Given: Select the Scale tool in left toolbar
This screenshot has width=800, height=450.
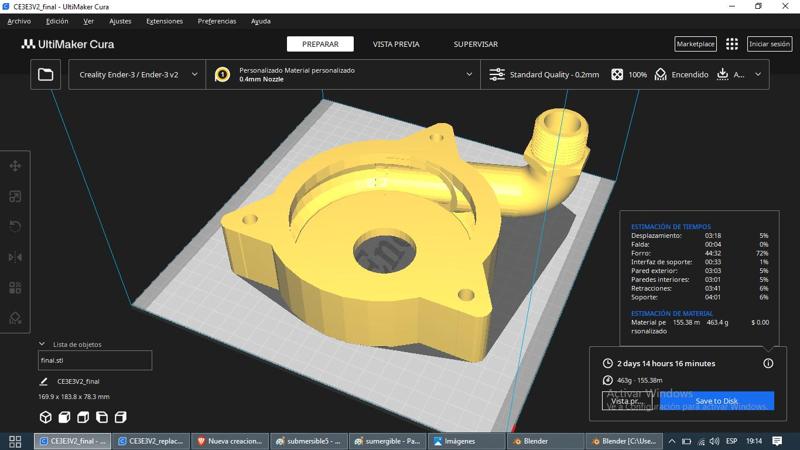Looking at the screenshot, I should coord(15,196).
